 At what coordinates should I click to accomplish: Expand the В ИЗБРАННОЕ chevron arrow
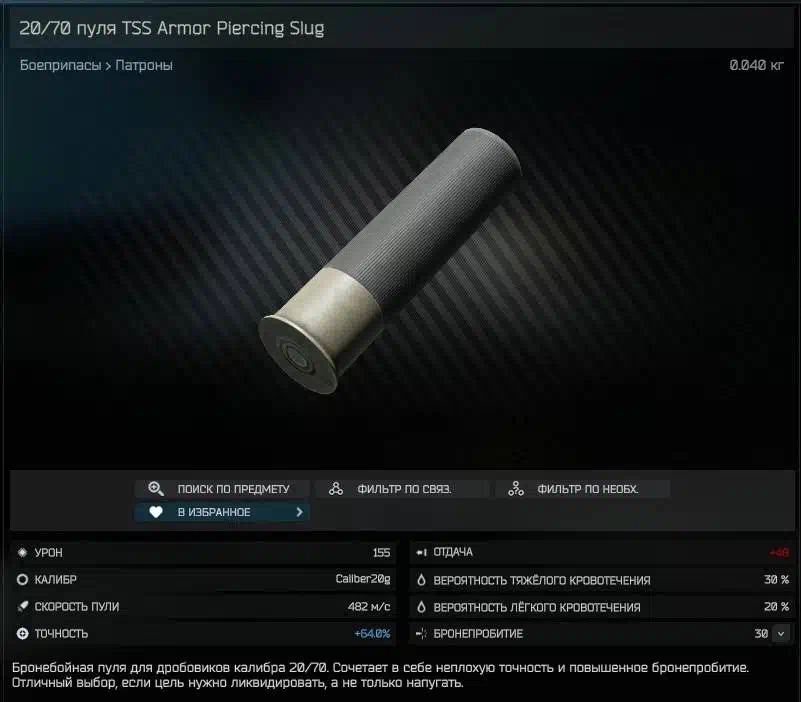point(299,512)
